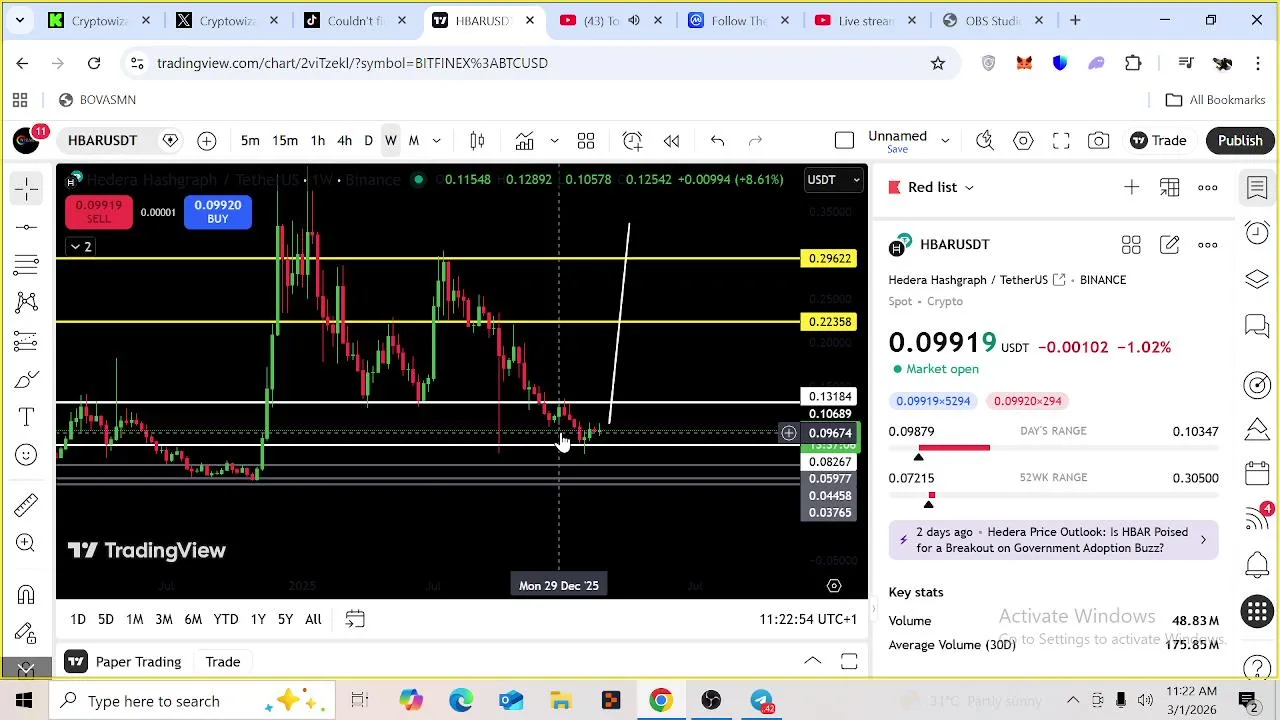
Task: Click the 0.29622 yellow price label
Action: (x=829, y=259)
